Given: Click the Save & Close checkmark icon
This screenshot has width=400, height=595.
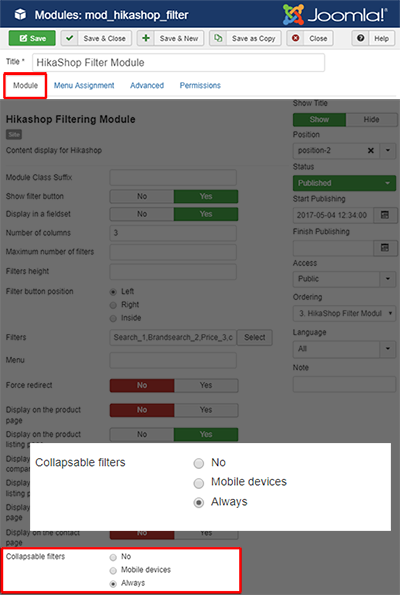Looking at the screenshot, I should coord(69,38).
